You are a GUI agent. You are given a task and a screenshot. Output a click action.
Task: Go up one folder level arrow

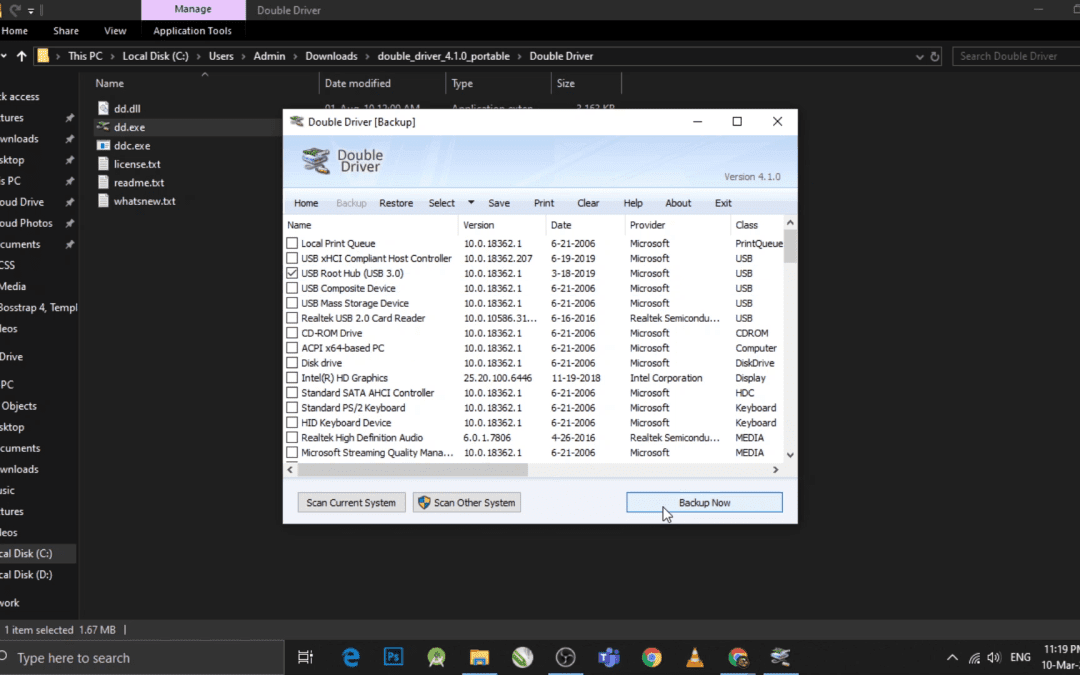pyautogui.click(x=21, y=56)
